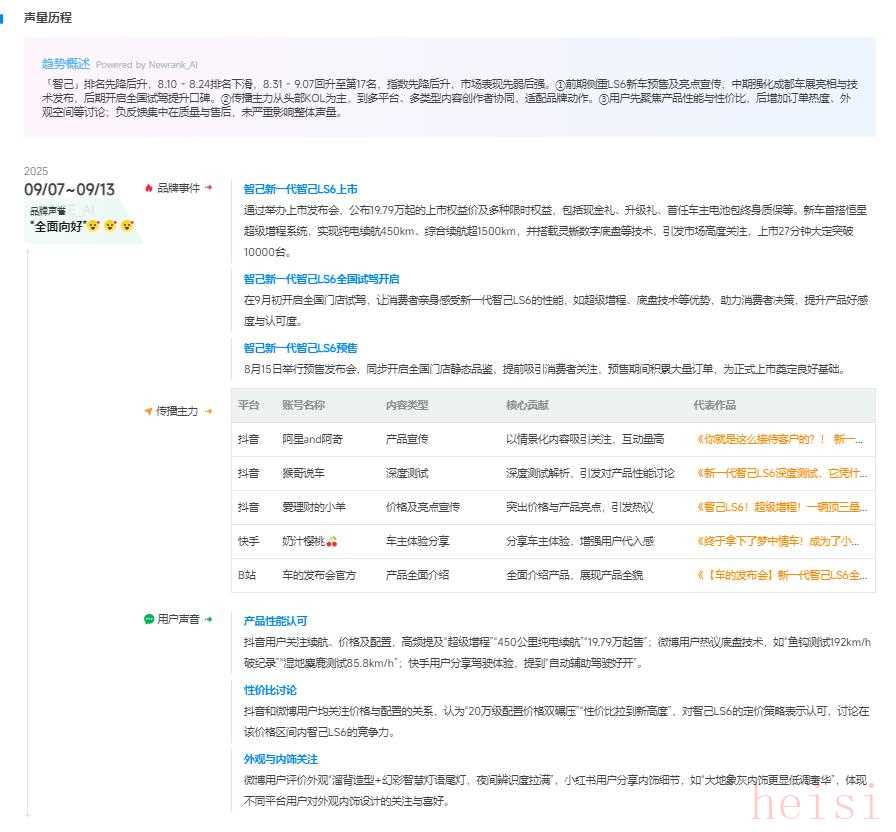This screenshot has width=896, height=832.
Task: Open the 智己新一代智己LS6预售 event title
Action: tap(300, 348)
